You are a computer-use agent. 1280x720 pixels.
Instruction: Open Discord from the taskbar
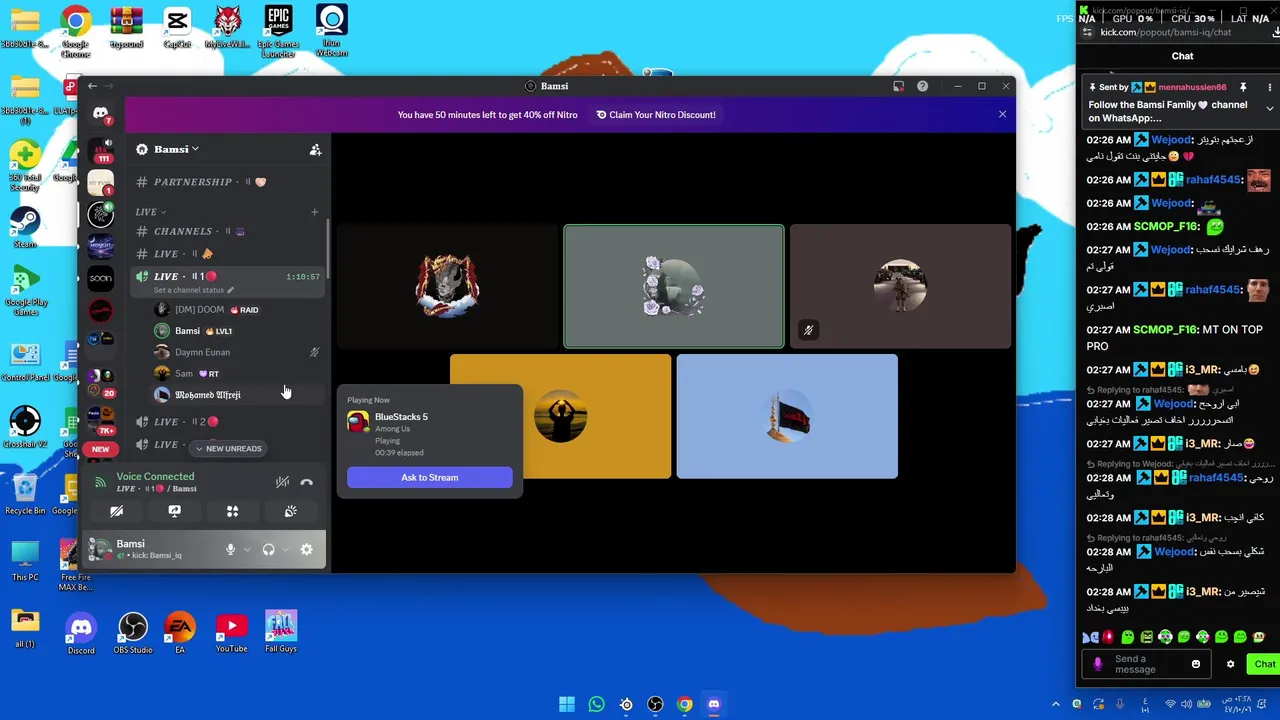(713, 704)
